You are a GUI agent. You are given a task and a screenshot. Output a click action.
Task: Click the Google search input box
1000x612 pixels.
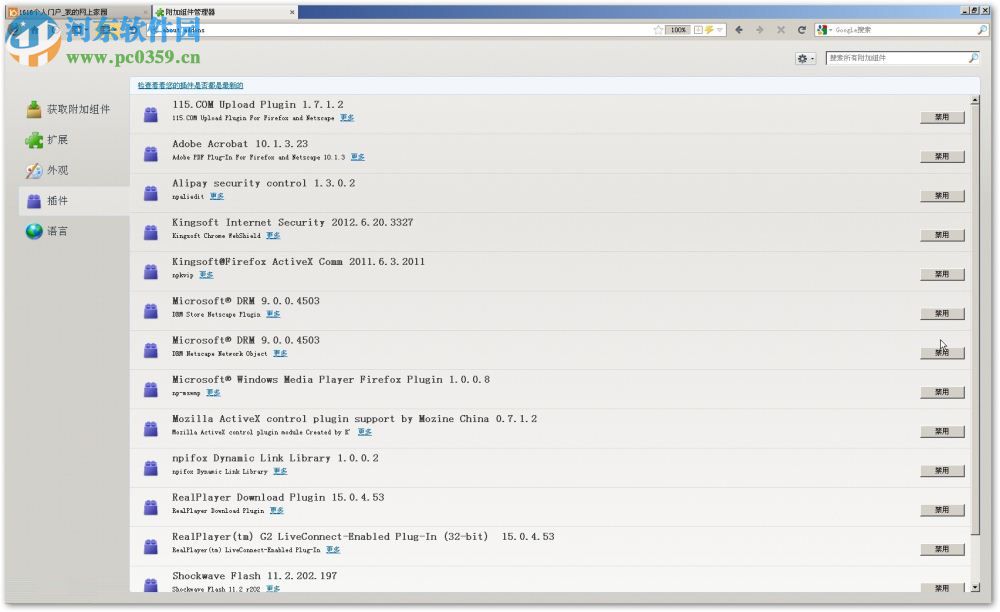pos(904,30)
